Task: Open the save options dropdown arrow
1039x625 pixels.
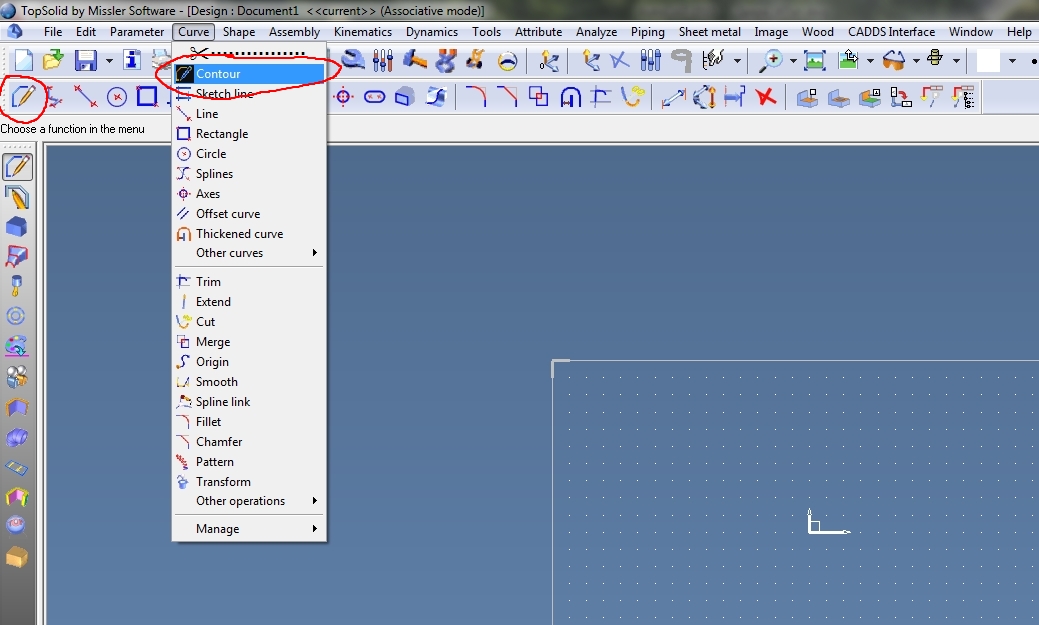Action: (x=109, y=61)
